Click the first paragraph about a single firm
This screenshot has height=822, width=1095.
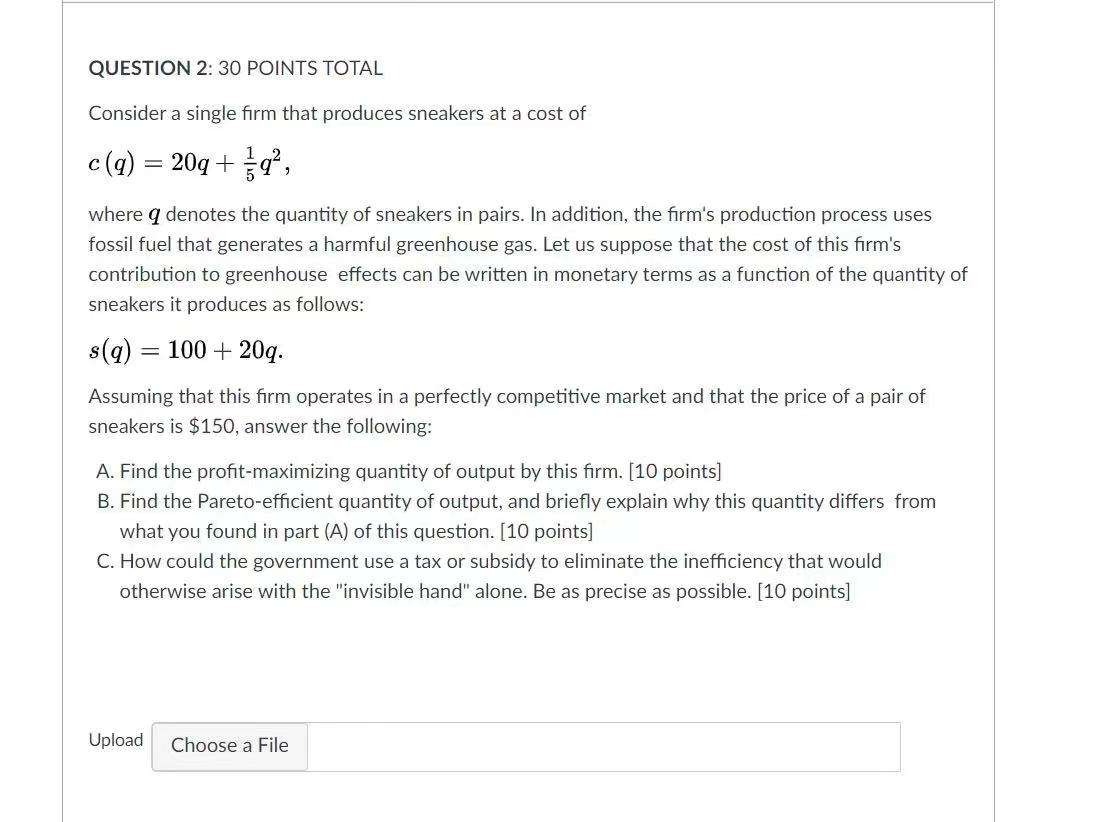click(337, 113)
